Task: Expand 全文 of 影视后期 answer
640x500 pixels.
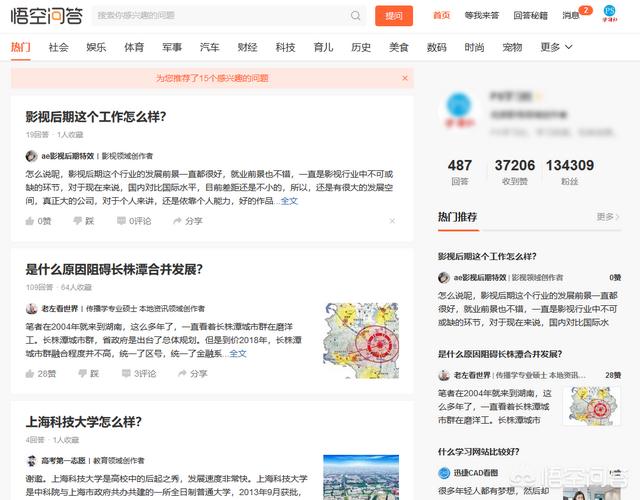Action: 289,201
